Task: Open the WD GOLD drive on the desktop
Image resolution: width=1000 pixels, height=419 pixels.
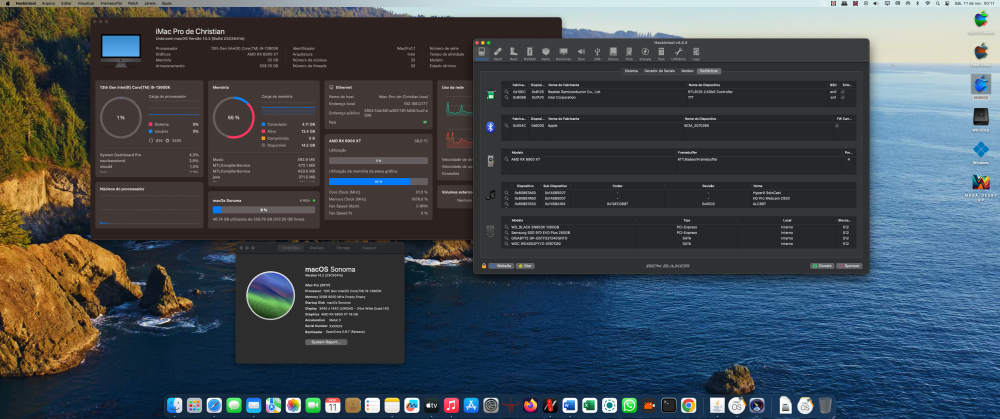Action: tap(981, 119)
